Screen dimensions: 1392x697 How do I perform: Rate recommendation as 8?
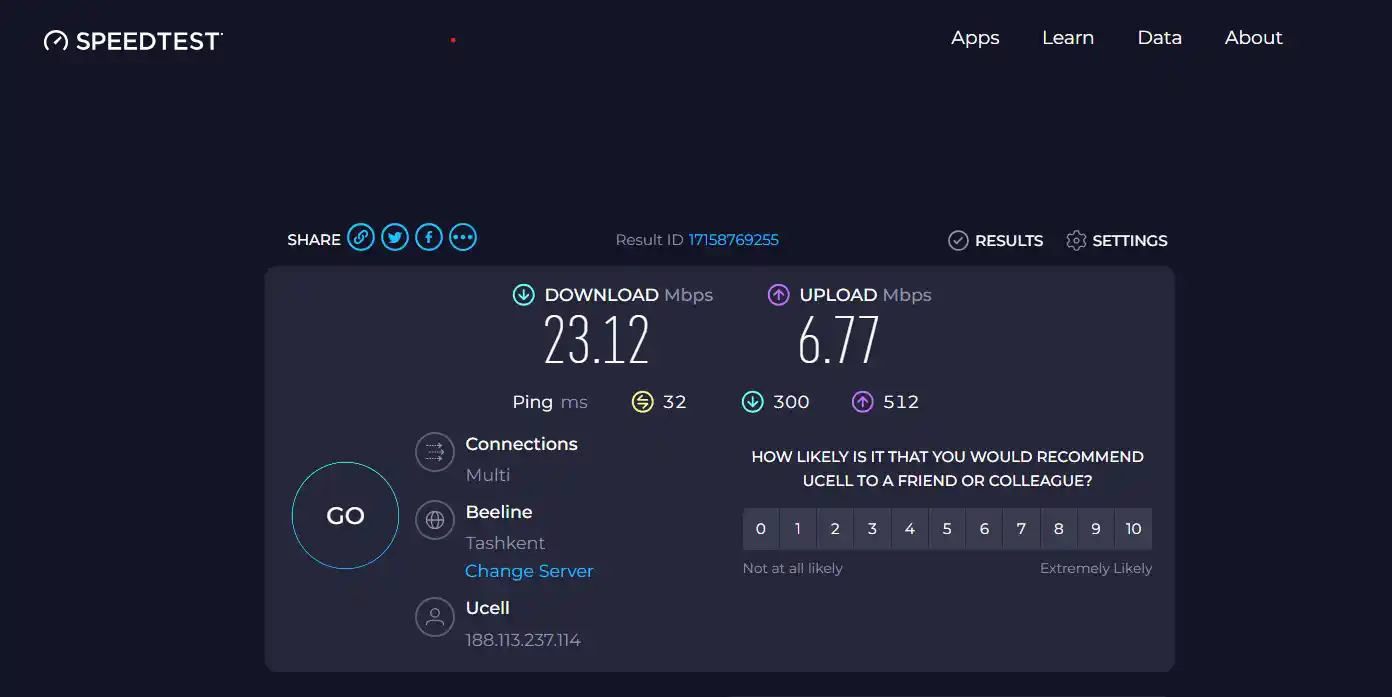click(1059, 529)
